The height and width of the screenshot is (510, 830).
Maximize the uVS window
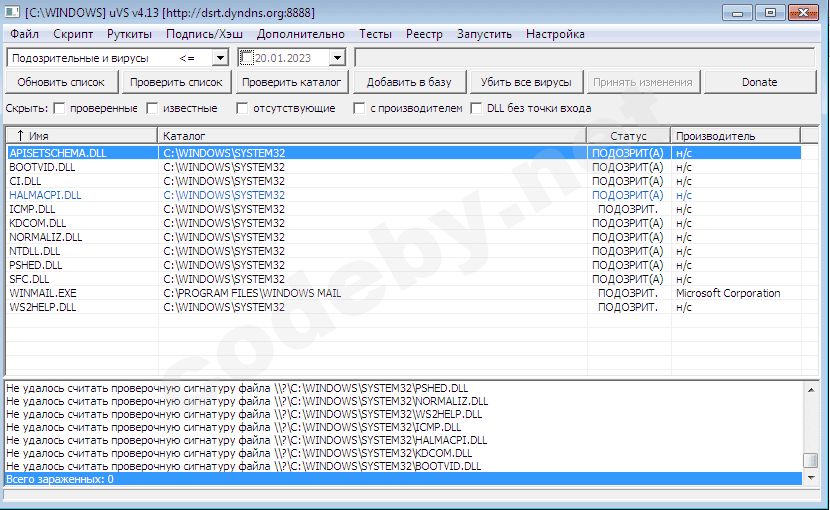pyautogui.click(x=770, y=13)
